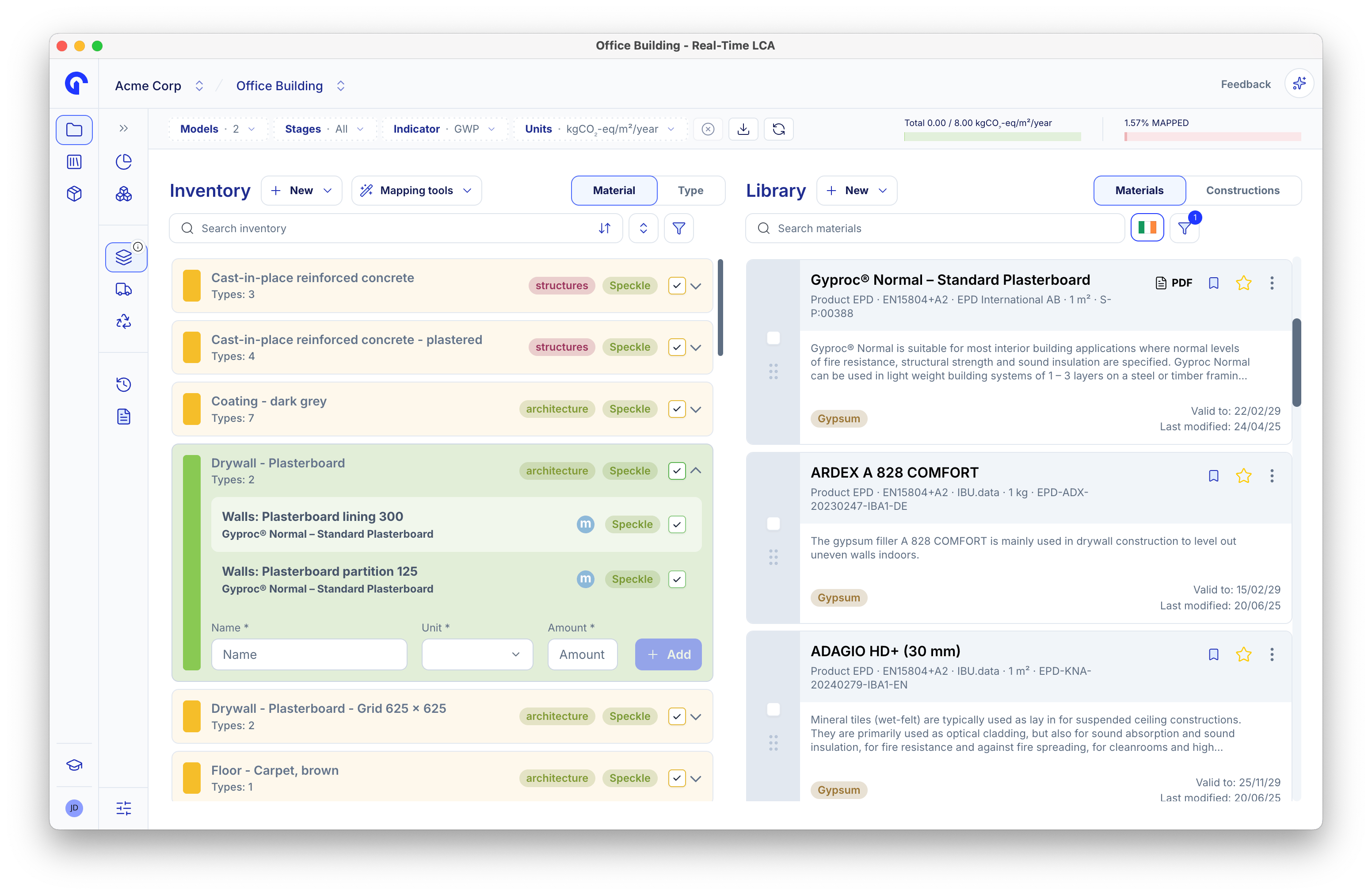Viewport: 1372px width, 895px height.
Task: Toggle checkbox for Walls: Plasterboard partition 125
Action: coord(677,580)
